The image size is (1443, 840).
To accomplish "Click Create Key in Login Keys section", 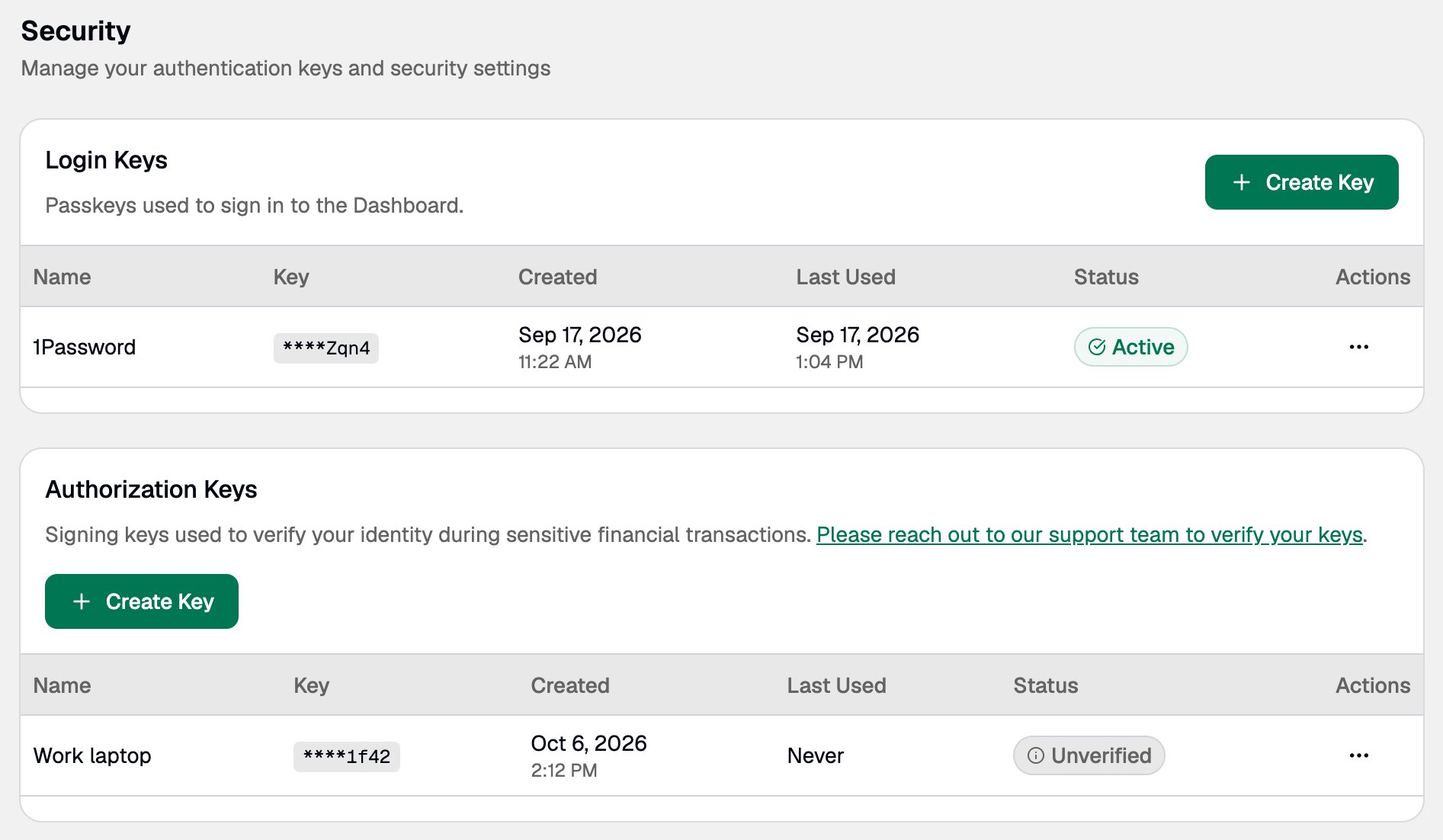I will (x=1301, y=182).
